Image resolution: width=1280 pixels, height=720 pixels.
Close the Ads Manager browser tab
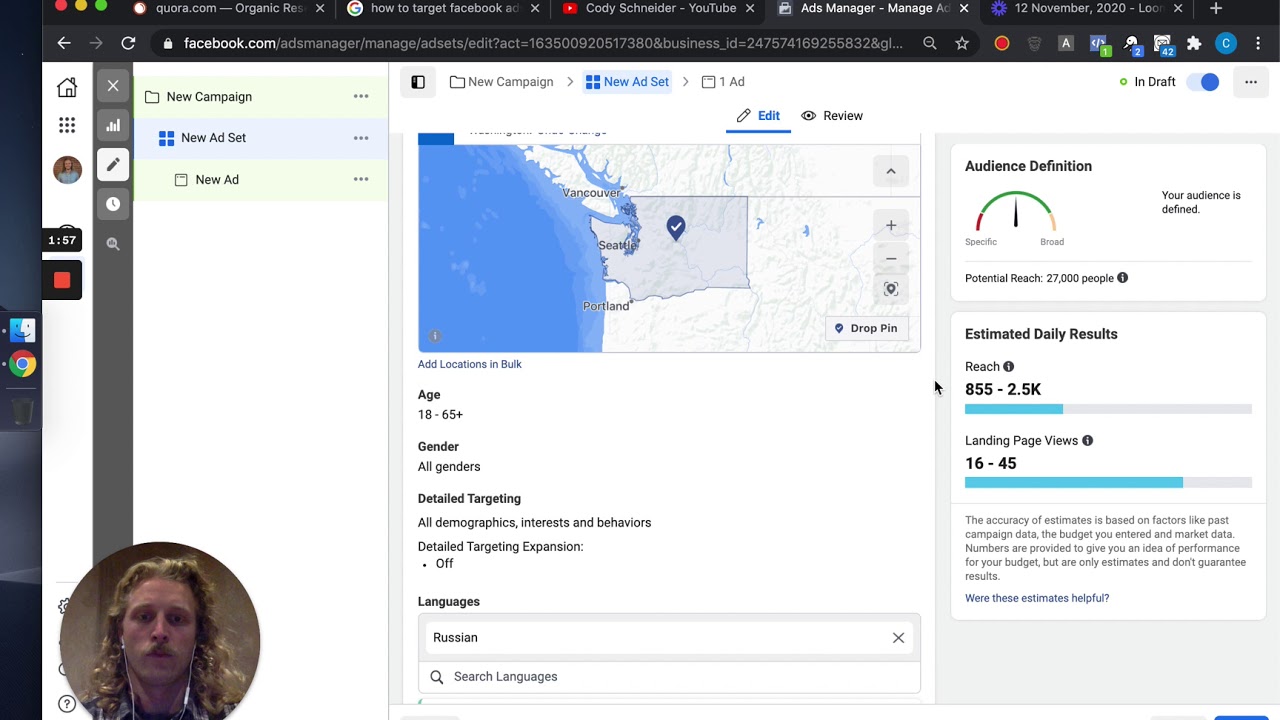pyautogui.click(x=964, y=9)
